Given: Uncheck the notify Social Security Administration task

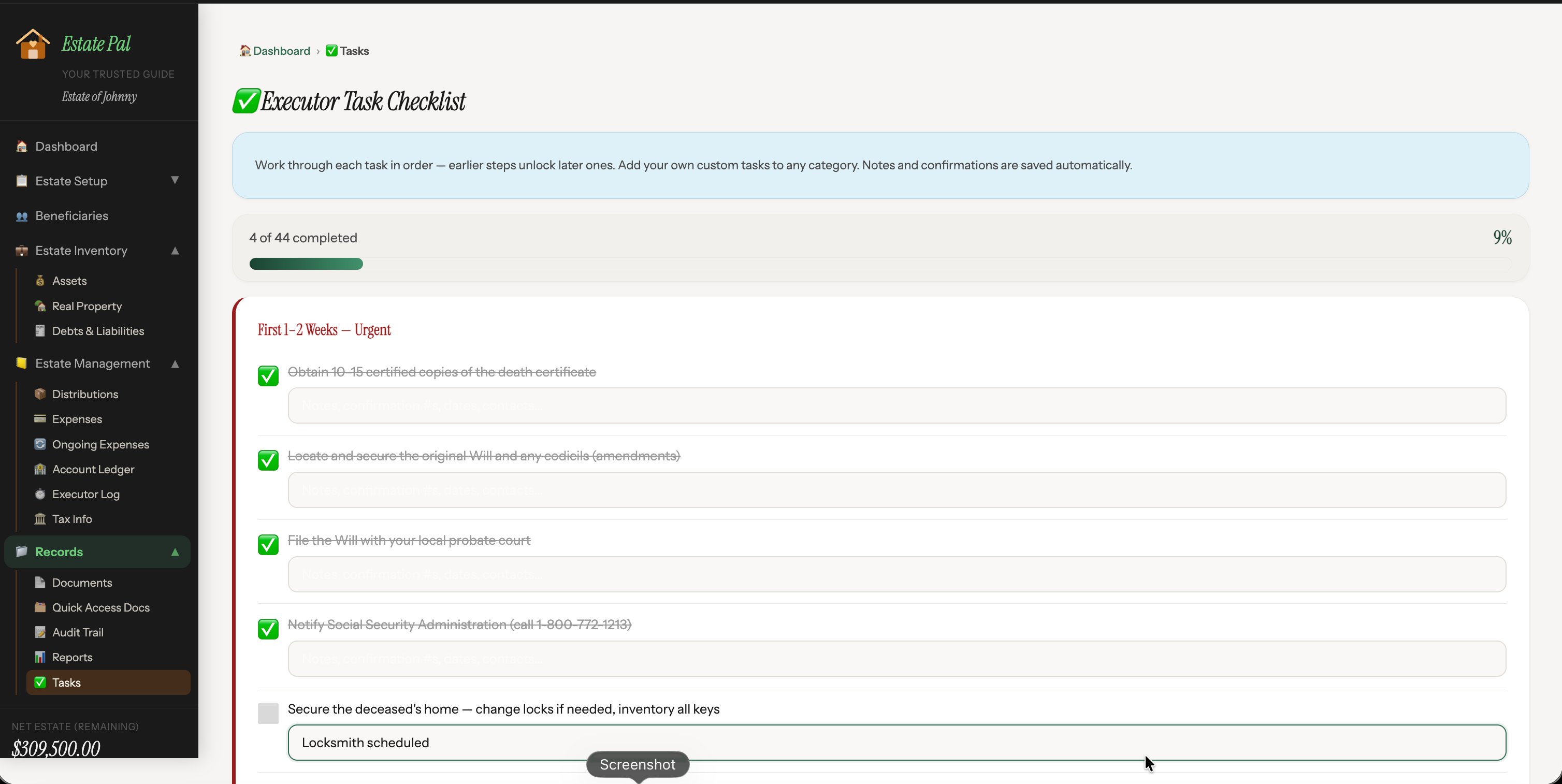Looking at the screenshot, I should 268,629.
